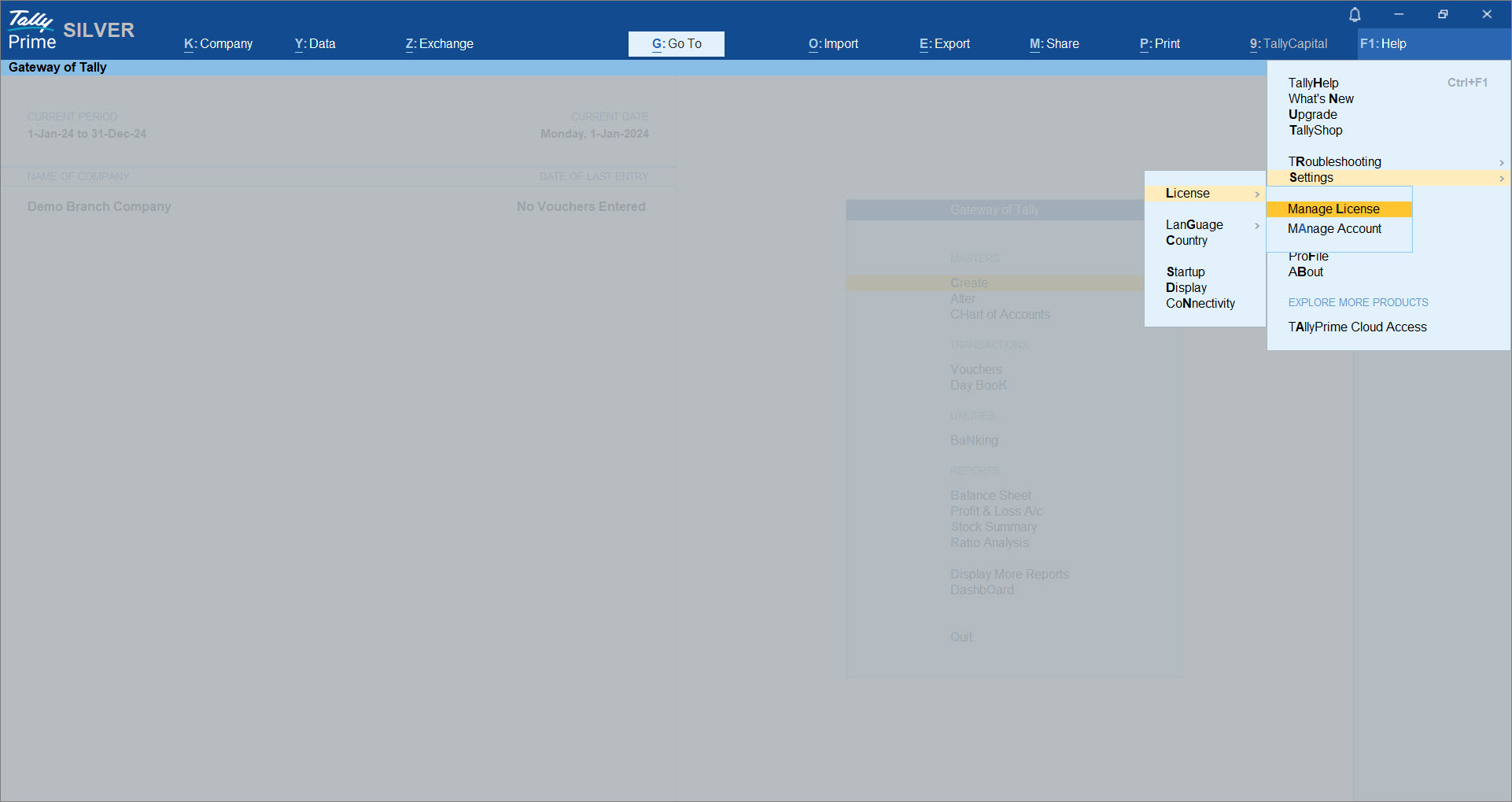Click current date Monday, 1-Jan-2024
Screen dimensions: 1512x802
pyautogui.click(x=595, y=134)
